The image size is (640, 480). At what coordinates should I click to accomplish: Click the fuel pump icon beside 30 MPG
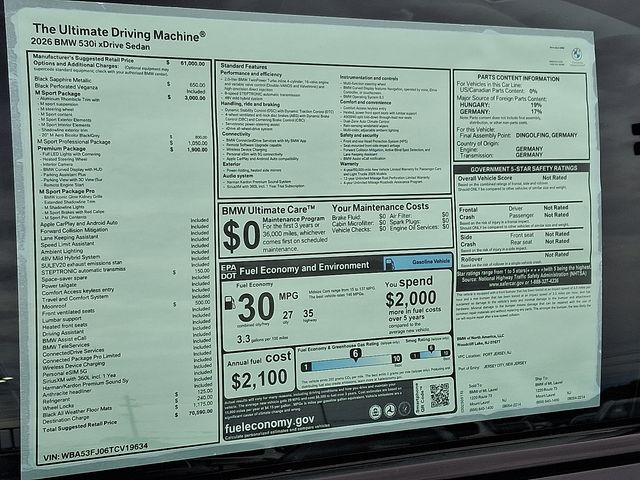[230, 302]
